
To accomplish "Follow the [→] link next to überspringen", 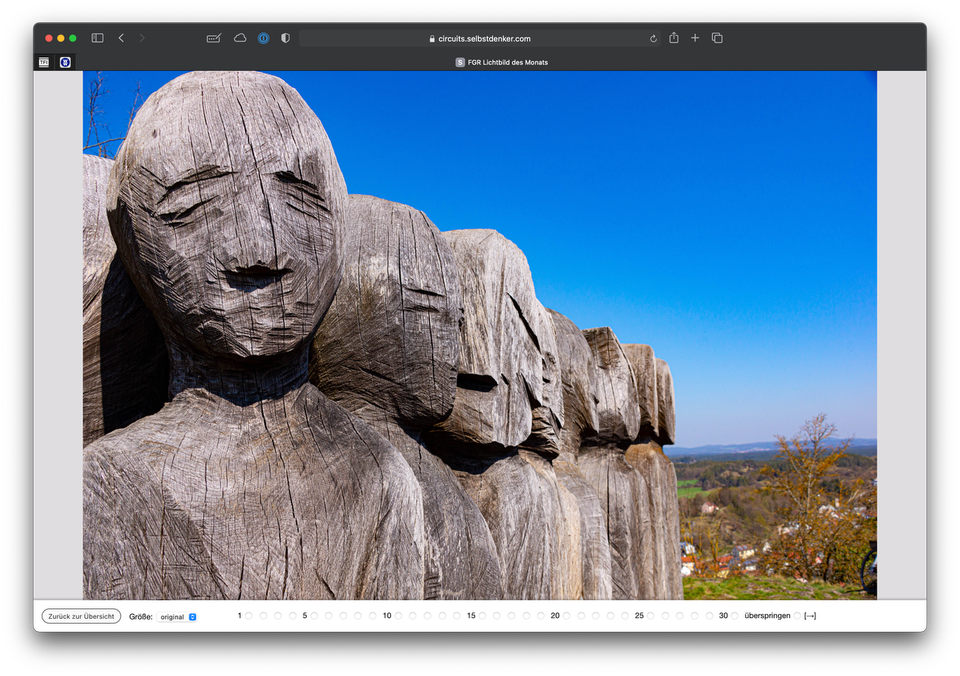I will (810, 616).
